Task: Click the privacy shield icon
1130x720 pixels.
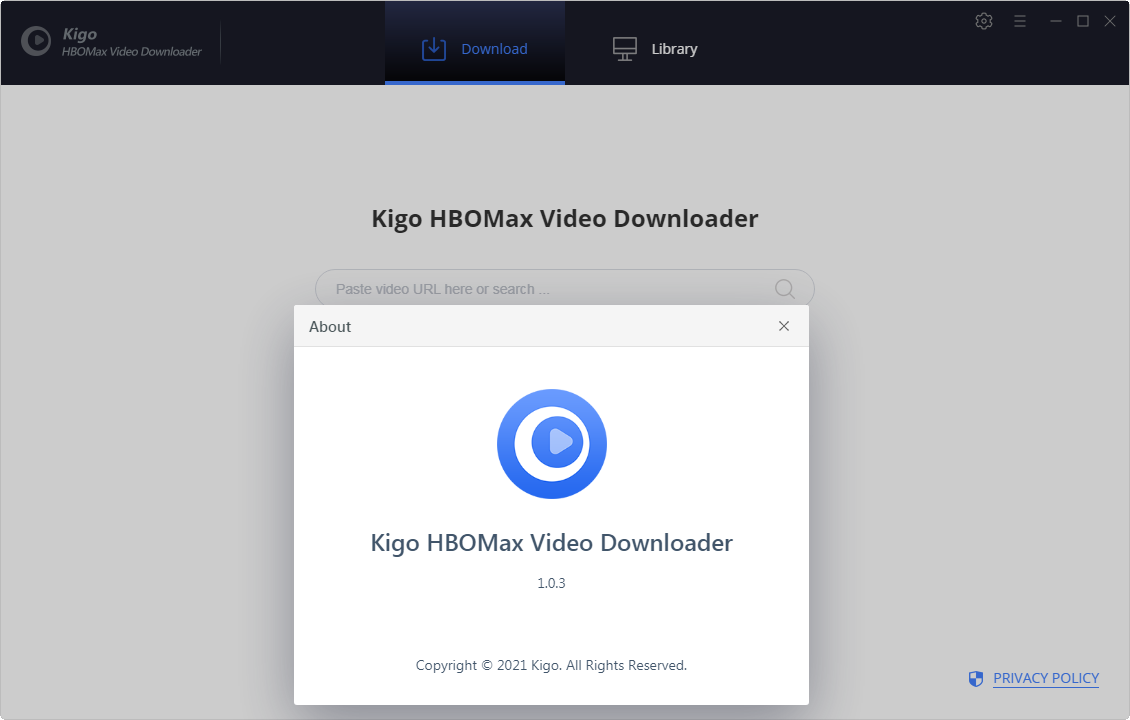Action: click(976, 678)
